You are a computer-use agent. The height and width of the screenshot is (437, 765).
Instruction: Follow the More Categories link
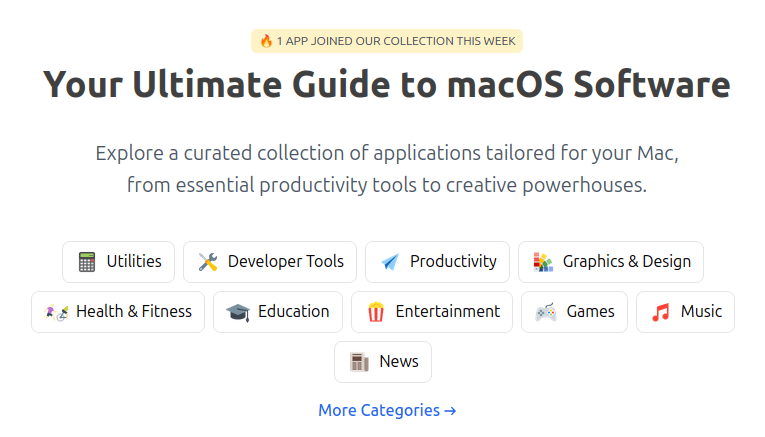click(387, 410)
